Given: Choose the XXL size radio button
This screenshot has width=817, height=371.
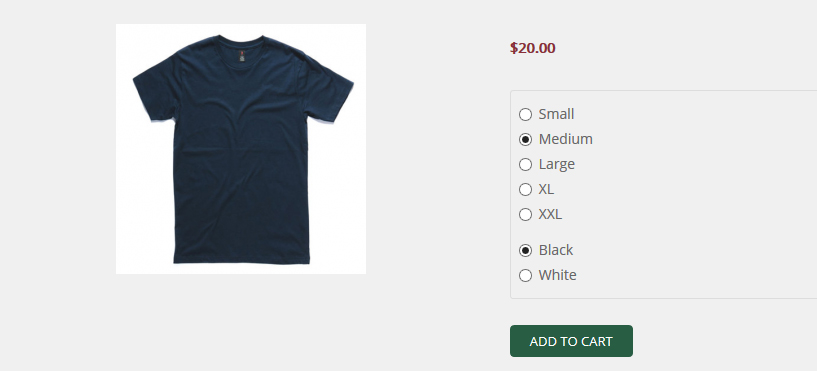Looking at the screenshot, I should [525, 214].
